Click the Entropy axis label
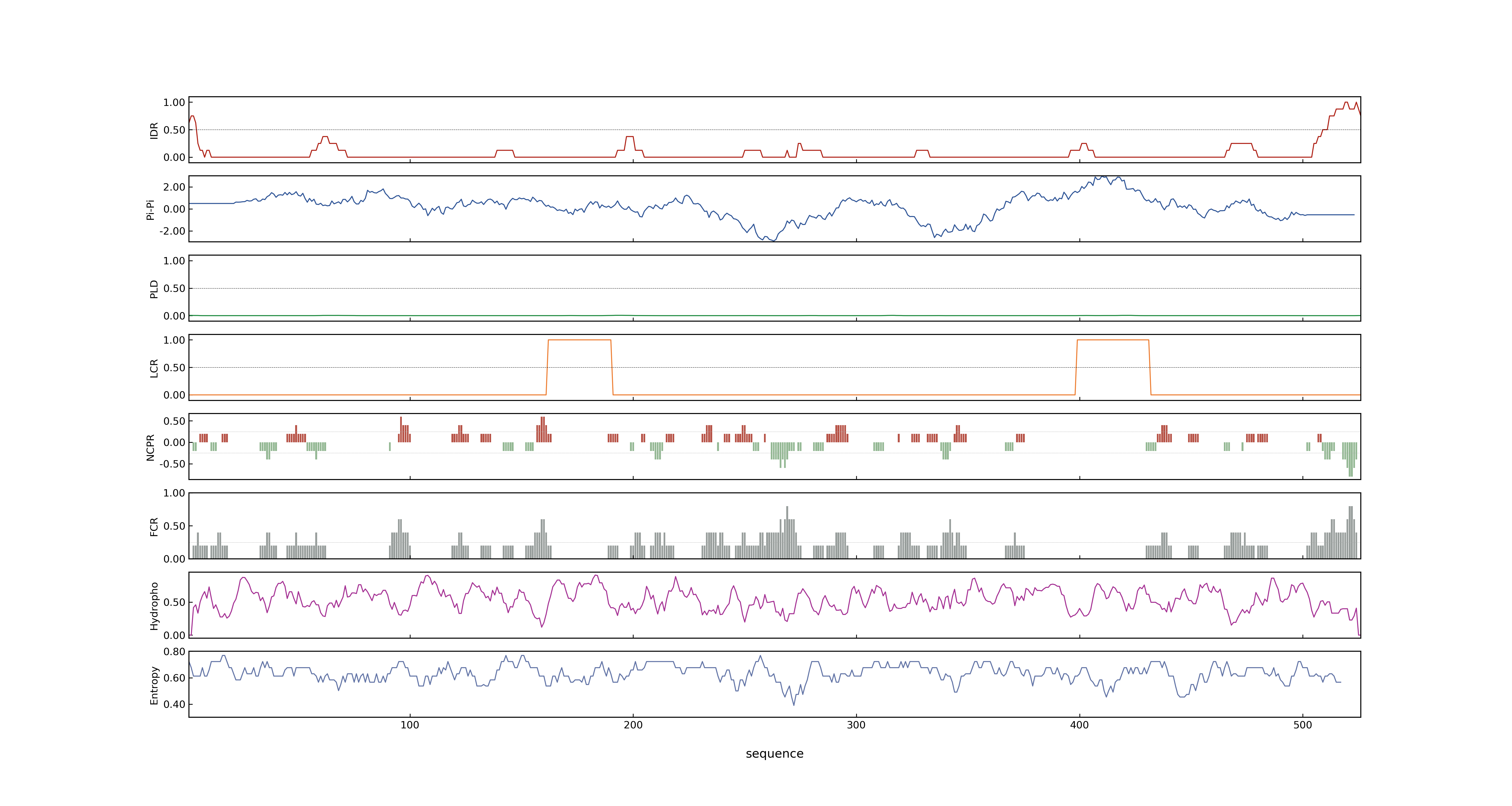Viewport: 1512px width, 806px height. pos(154,685)
